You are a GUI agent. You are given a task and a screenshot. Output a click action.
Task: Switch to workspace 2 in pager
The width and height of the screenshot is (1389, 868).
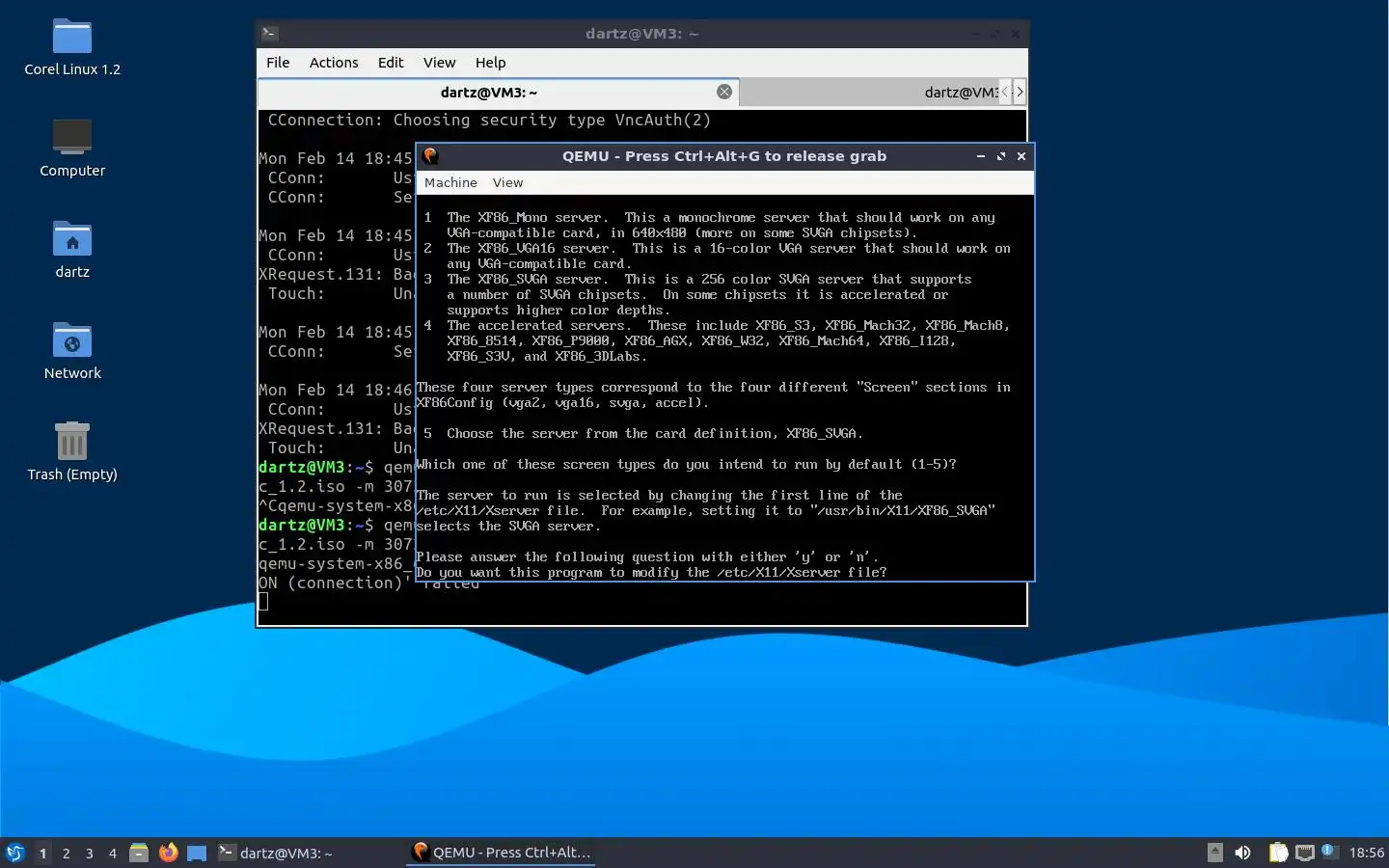pyautogui.click(x=66, y=853)
